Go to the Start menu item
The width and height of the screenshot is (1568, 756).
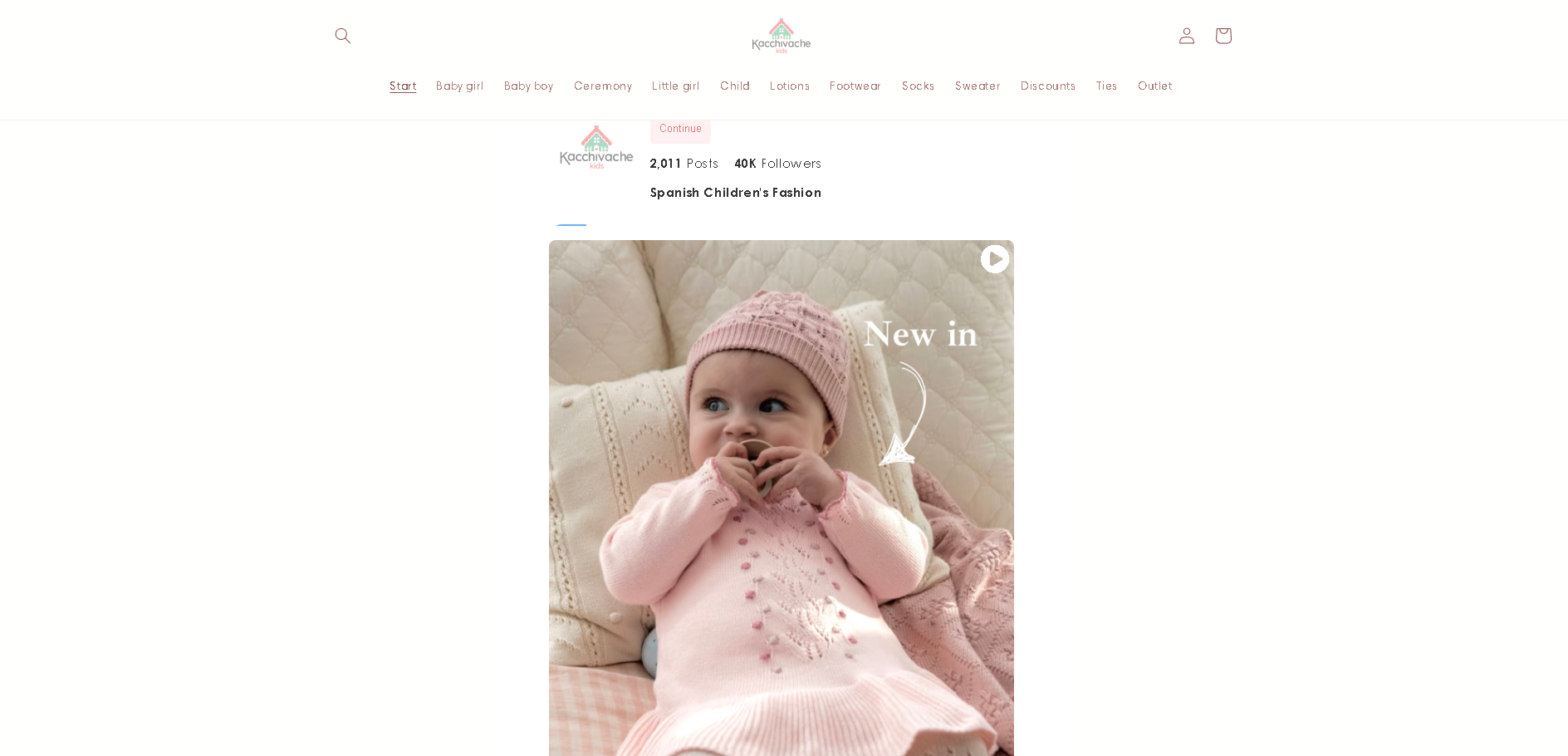403,86
